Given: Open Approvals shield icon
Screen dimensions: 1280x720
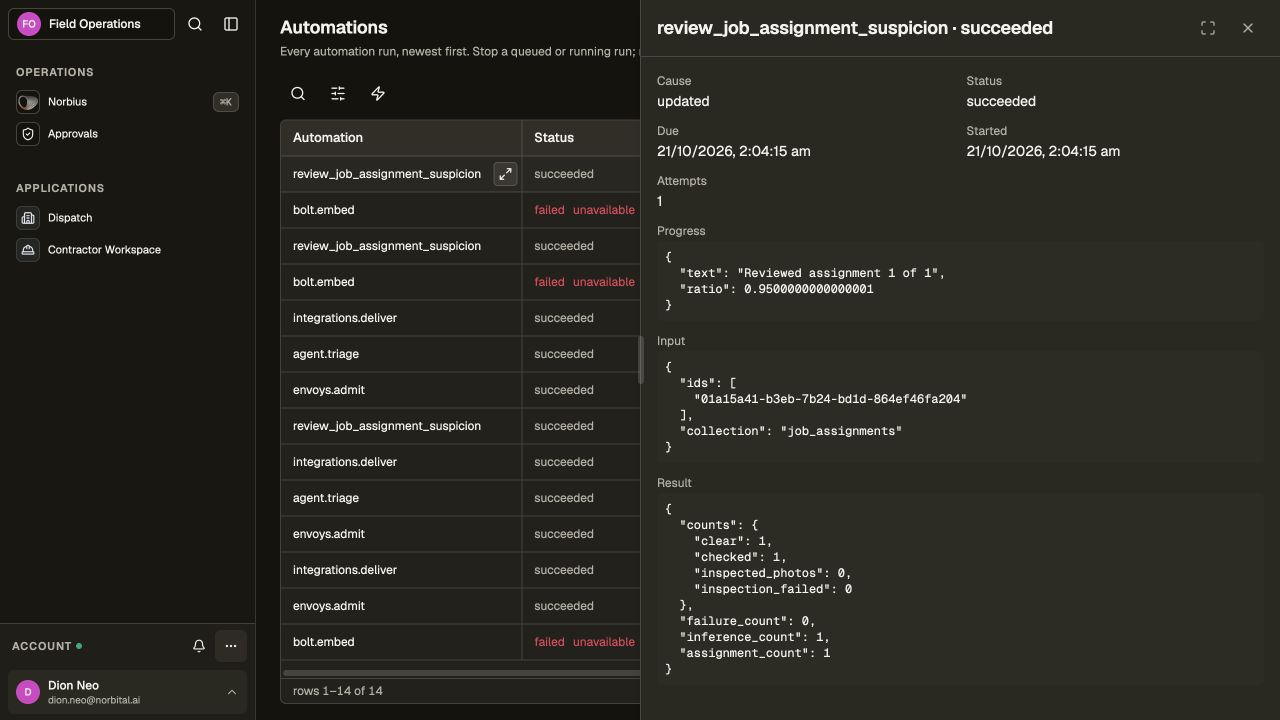Looking at the screenshot, I should tap(28, 134).
